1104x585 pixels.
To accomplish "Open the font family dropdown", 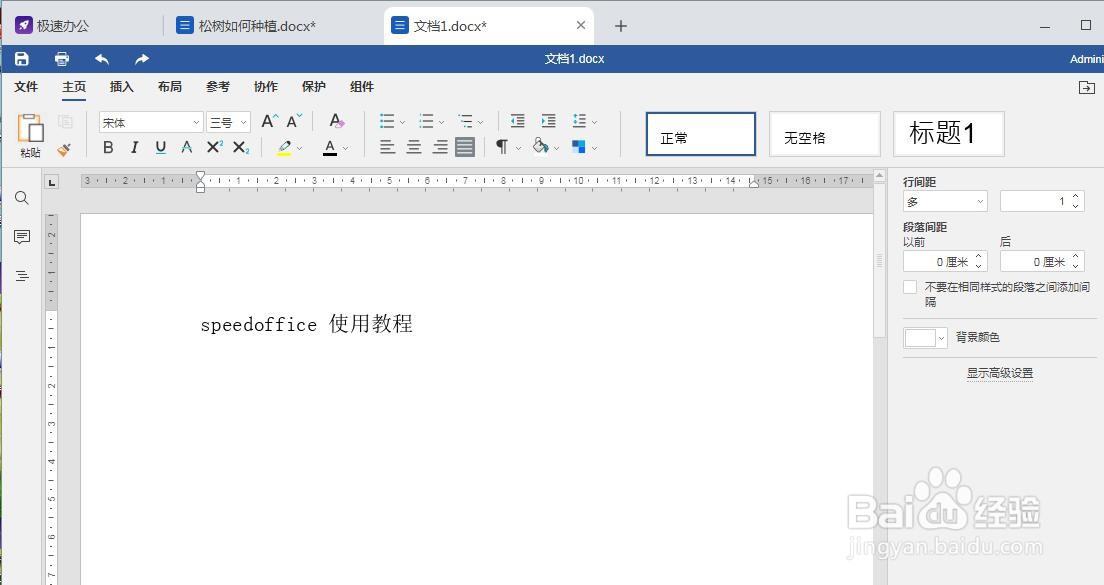I will click(150, 121).
